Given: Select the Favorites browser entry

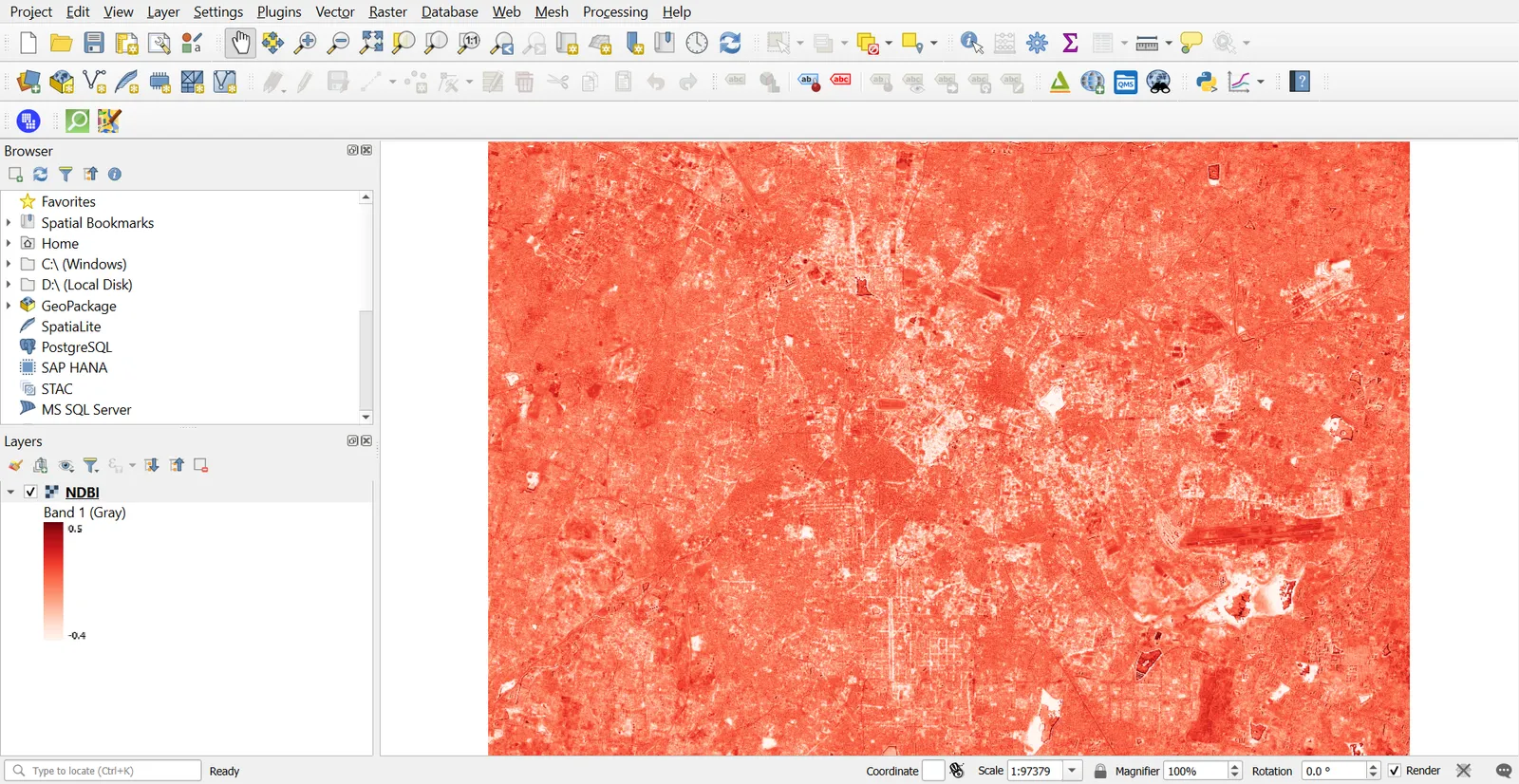Looking at the screenshot, I should tap(68, 201).
